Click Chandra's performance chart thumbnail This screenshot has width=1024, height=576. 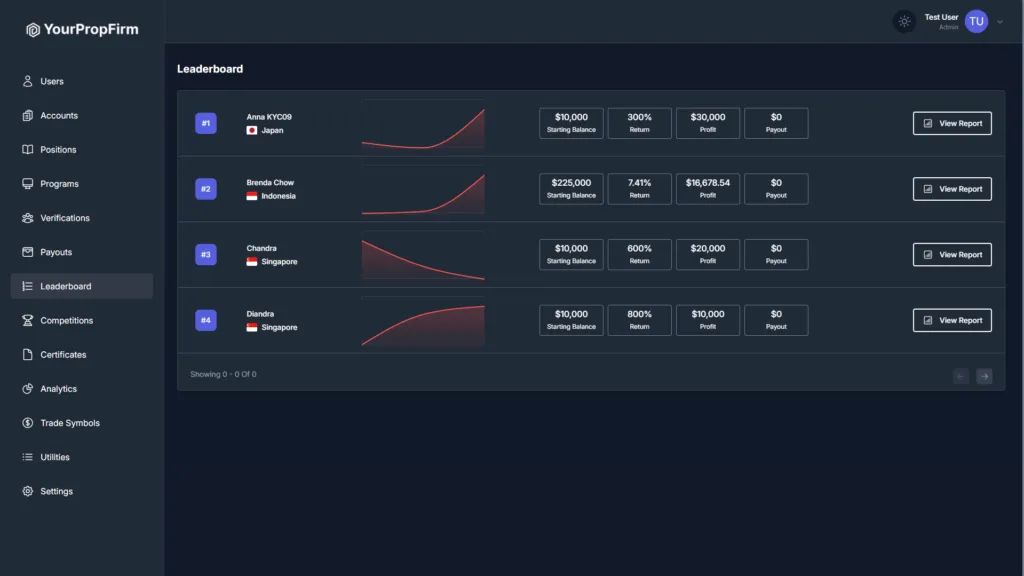click(423, 255)
